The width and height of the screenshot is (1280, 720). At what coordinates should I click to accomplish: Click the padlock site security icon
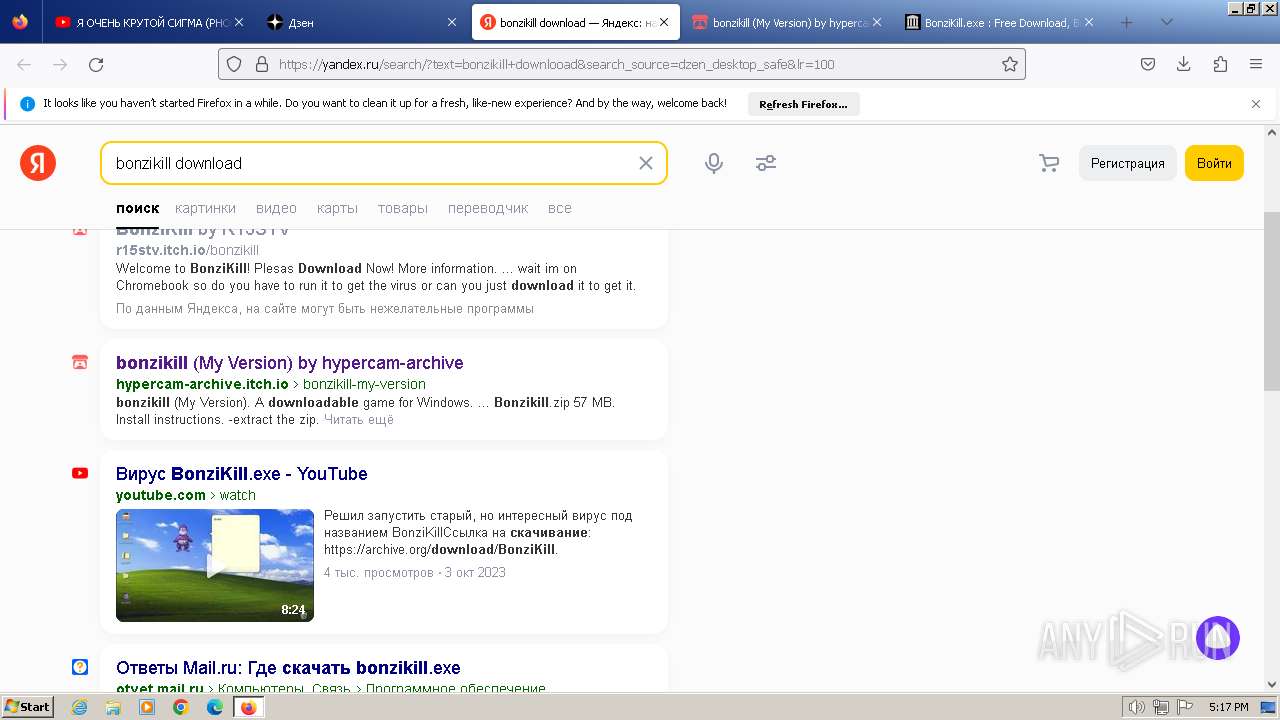click(x=262, y=64)
